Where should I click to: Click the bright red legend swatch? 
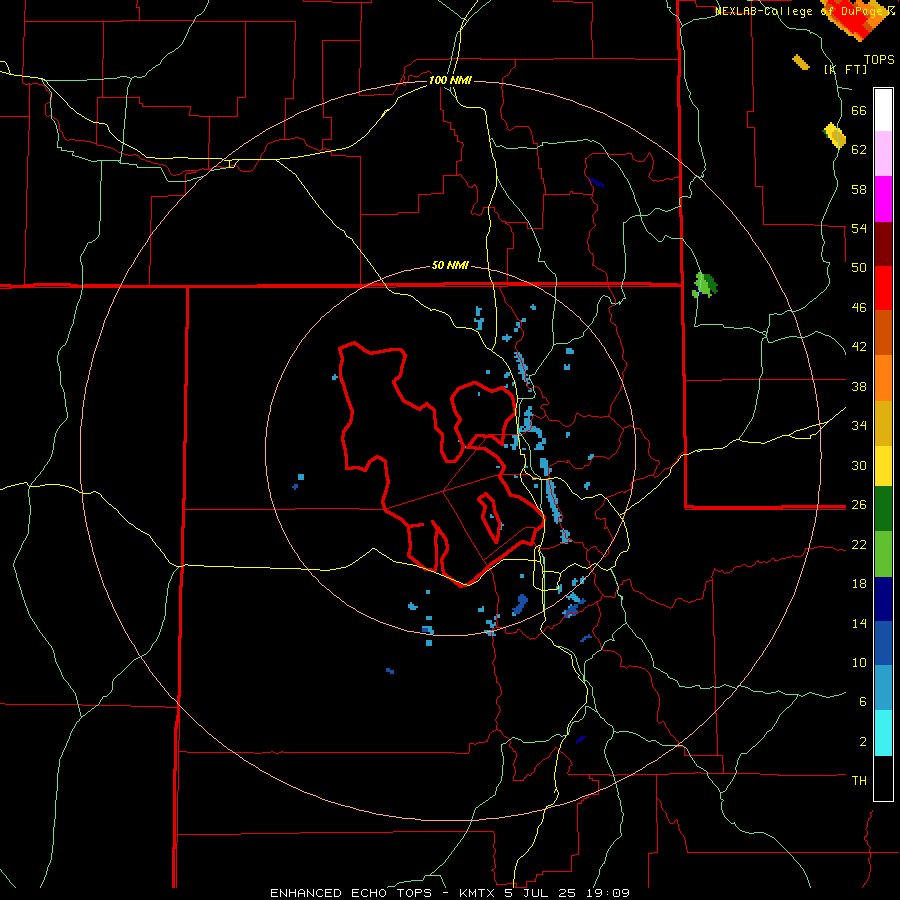point(883,288)
